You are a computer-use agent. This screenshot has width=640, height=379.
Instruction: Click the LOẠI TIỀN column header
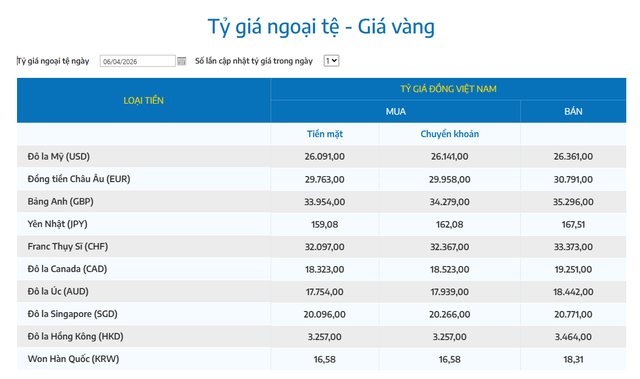tap(143, 100)
